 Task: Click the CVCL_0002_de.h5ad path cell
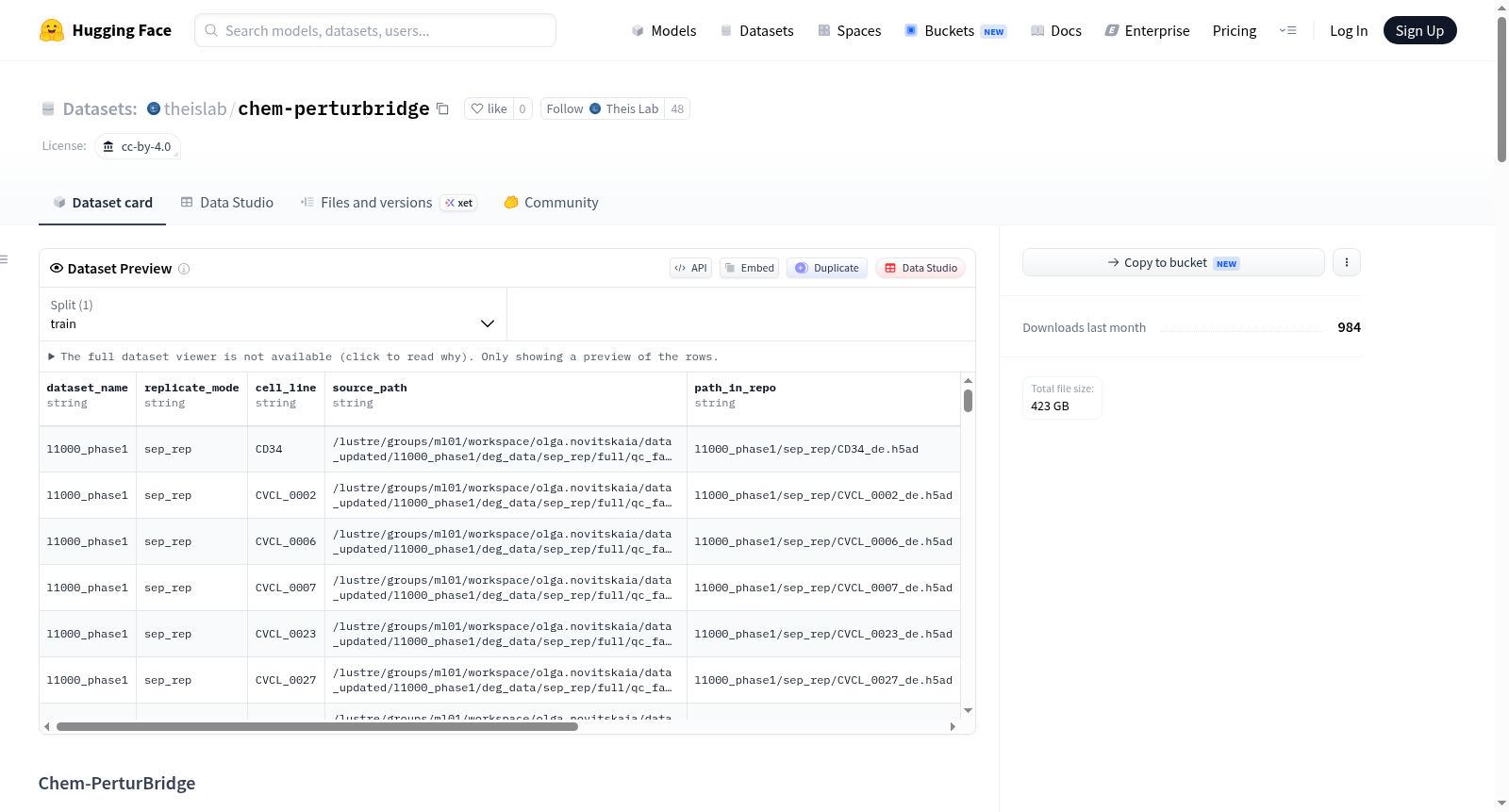823,495
